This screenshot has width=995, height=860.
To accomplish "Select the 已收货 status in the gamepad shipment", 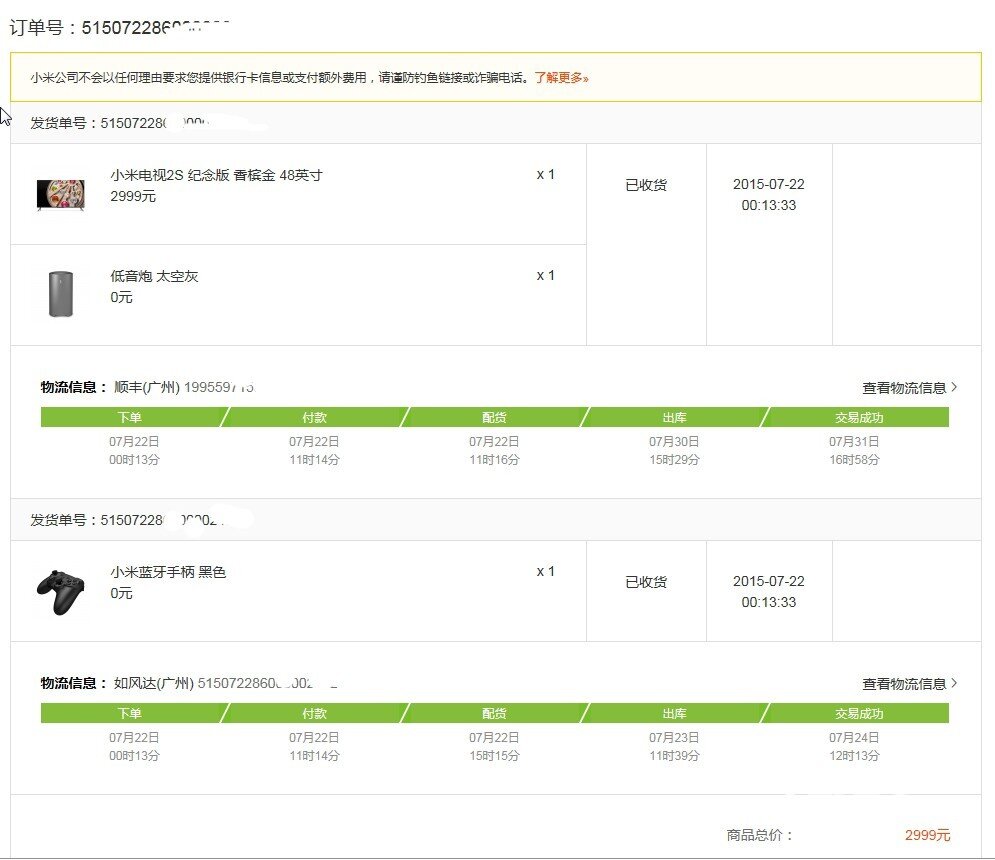I will tap(646, 582).
